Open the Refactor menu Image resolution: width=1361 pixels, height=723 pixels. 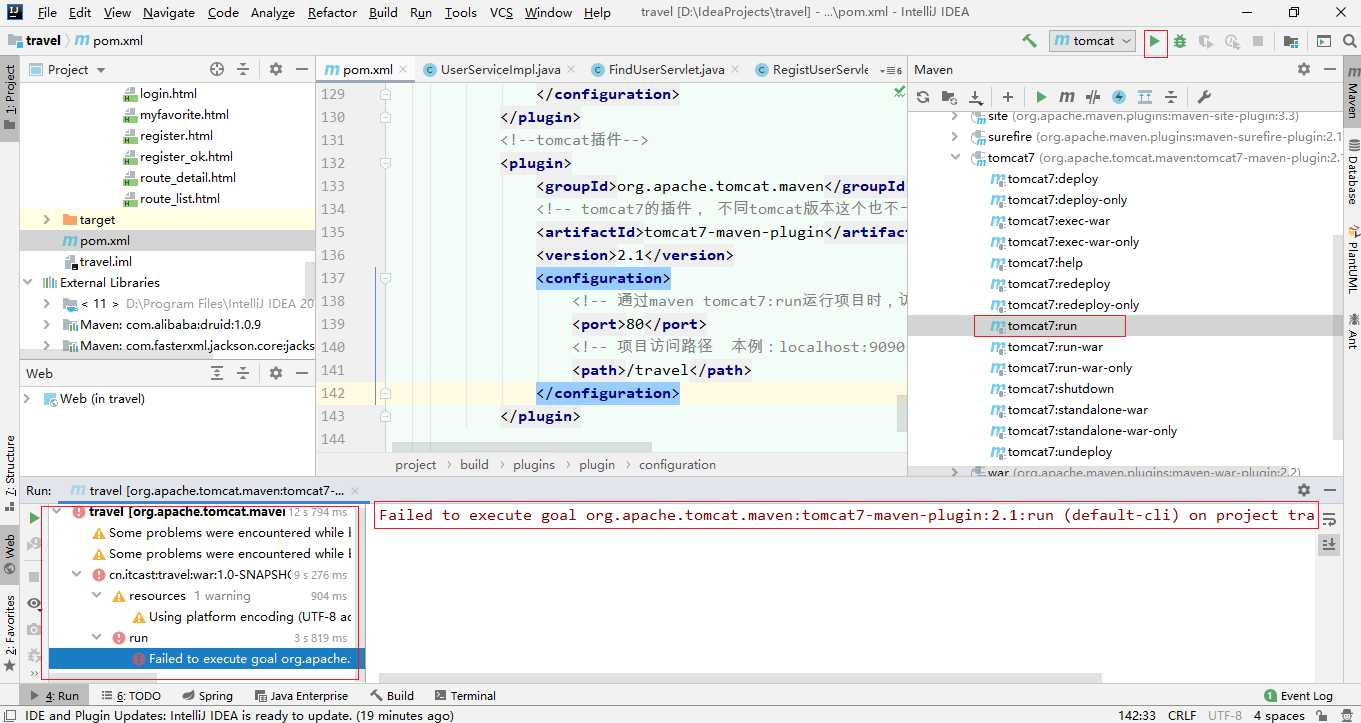(332, 13)
